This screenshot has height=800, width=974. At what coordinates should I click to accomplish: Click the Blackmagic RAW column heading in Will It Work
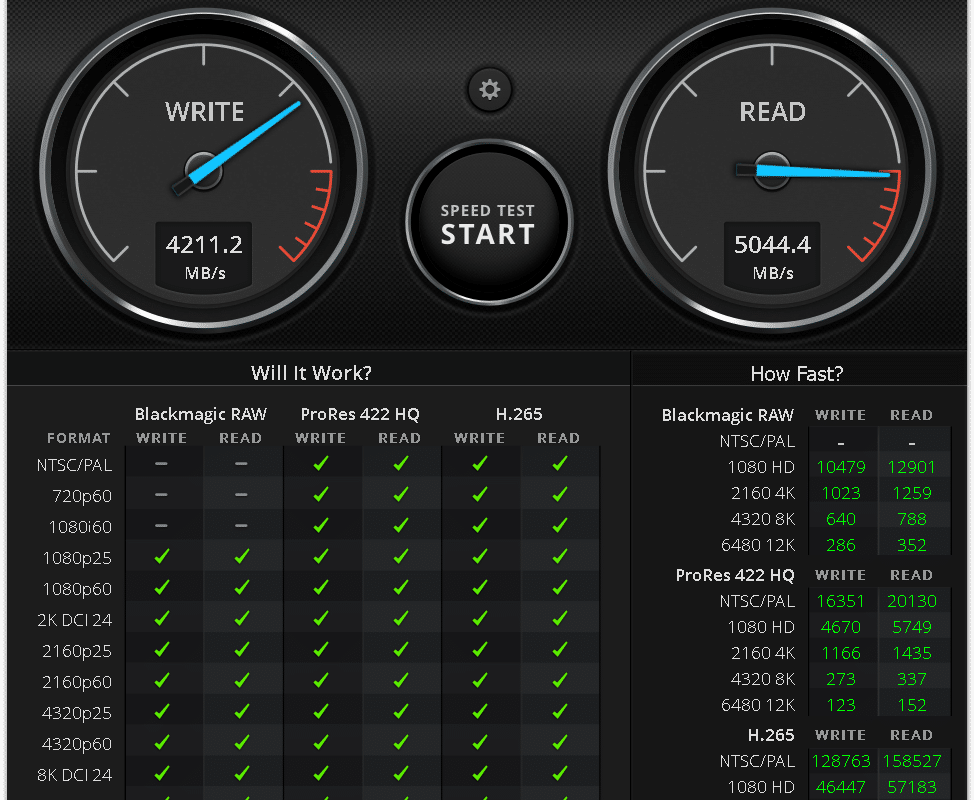click(201, 414)
